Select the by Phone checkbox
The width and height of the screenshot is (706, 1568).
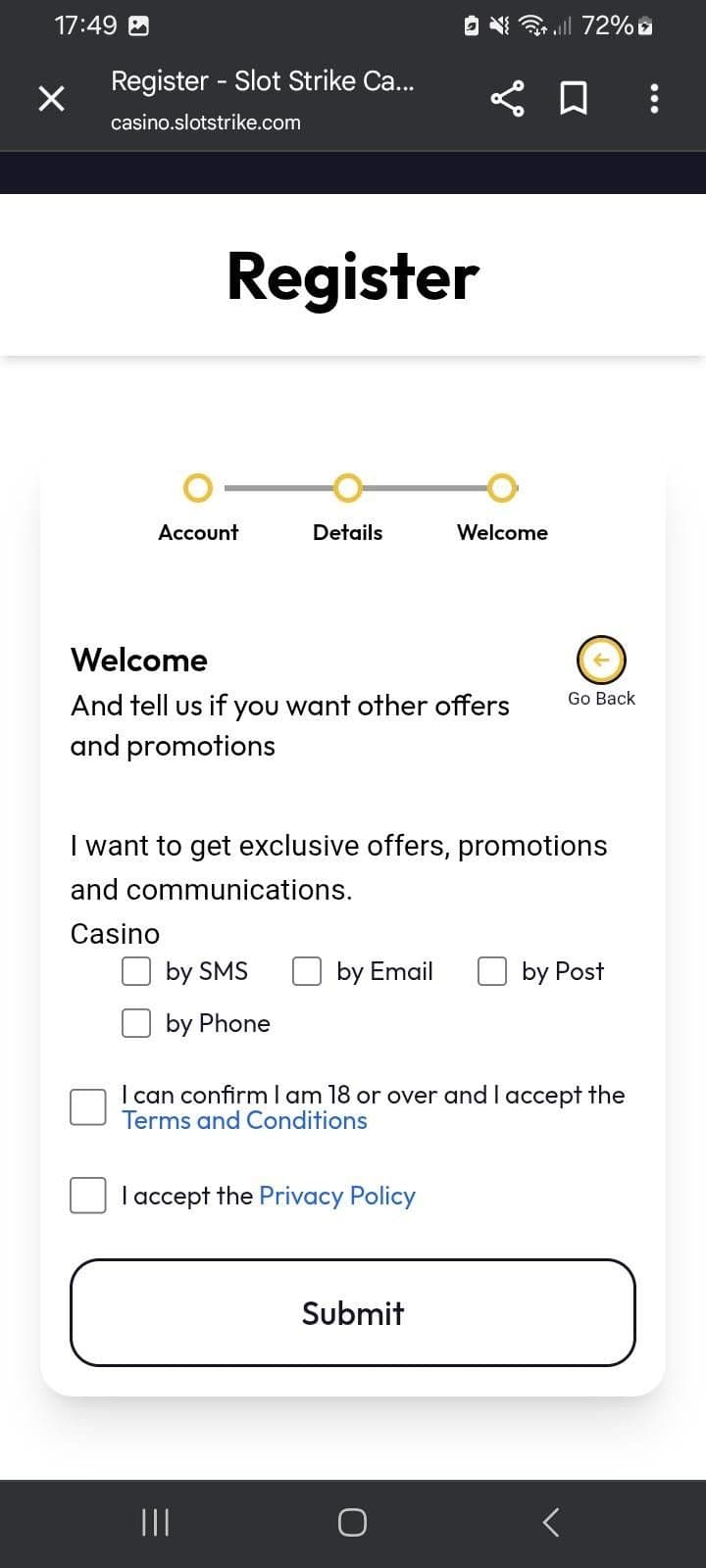(x=136, y=1023)
